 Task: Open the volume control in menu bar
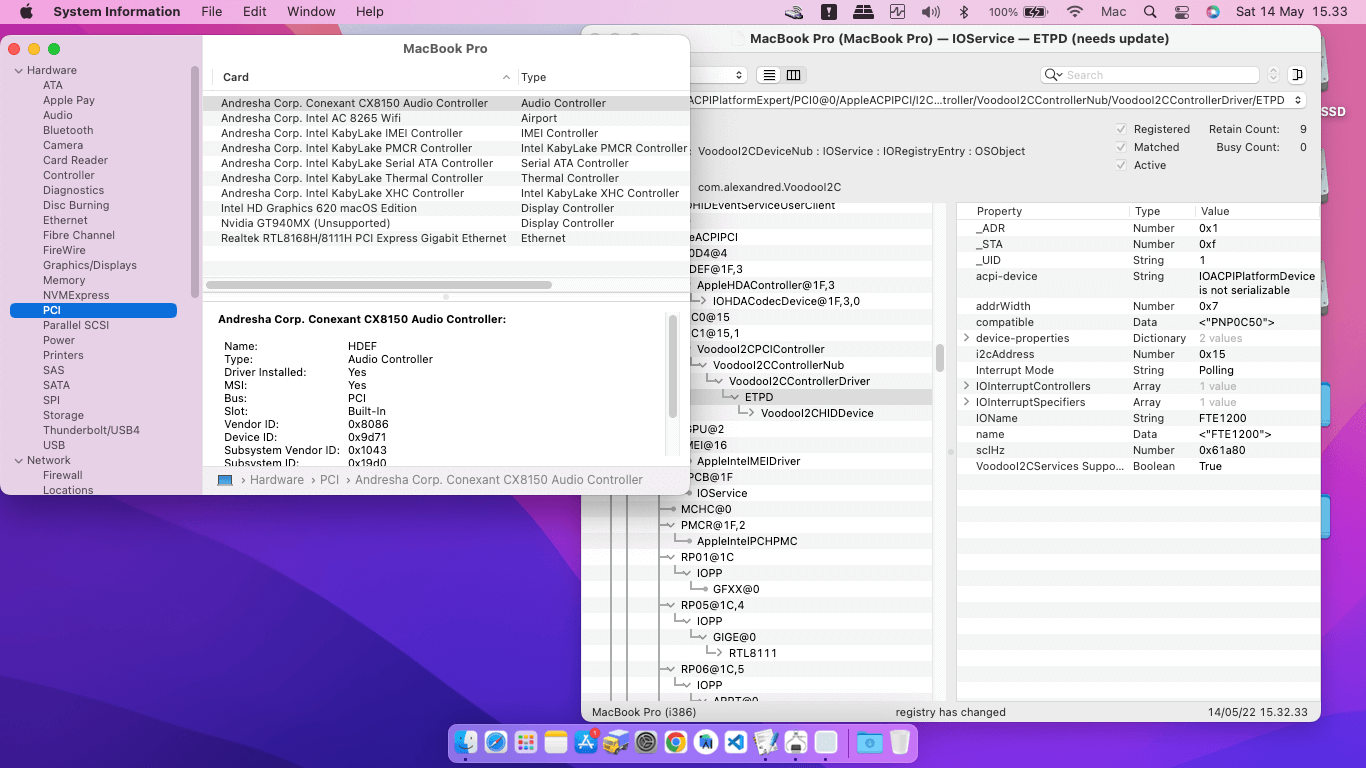click(x=931, y=12)
